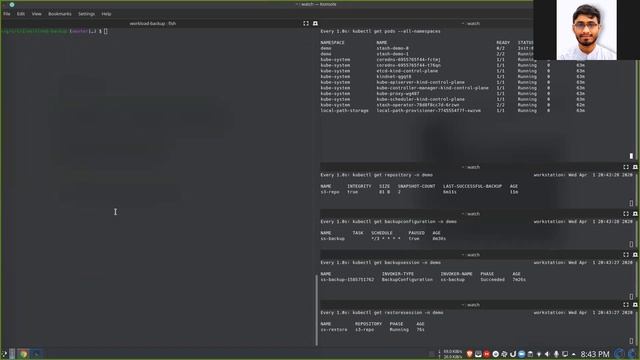
Task: Click the workload-backup fish pane title
Action: (153, 24)
